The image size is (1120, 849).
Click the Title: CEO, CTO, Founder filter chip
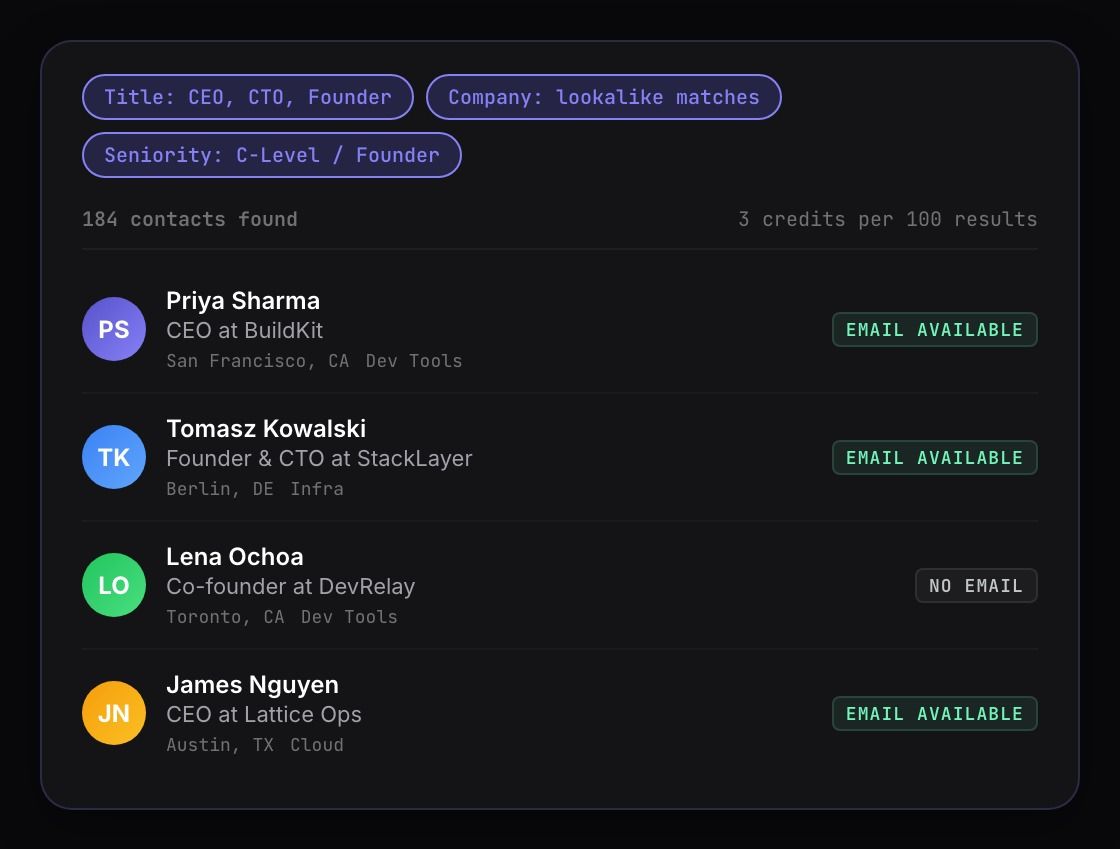click(248, 97)
